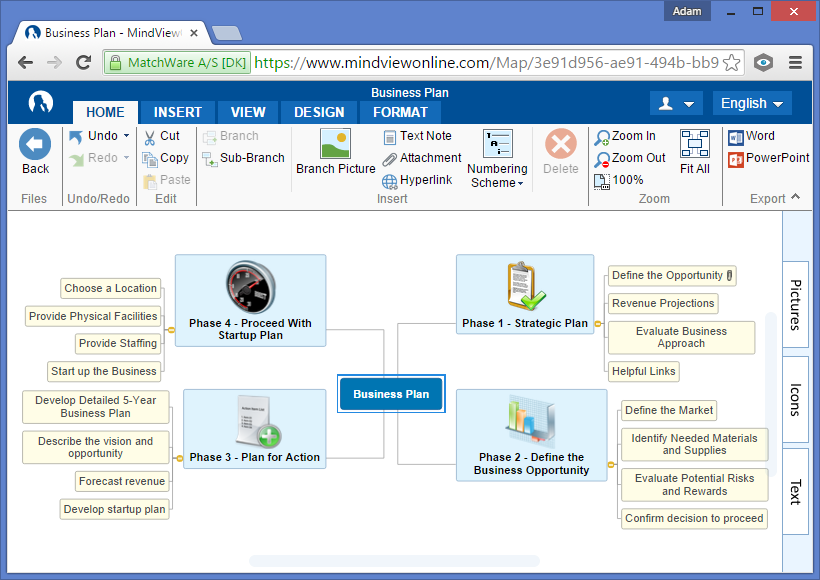Viewport: 820px width, 580px height.
Task: Collapse the ribbon with the caret
Action: pos(795,197)
